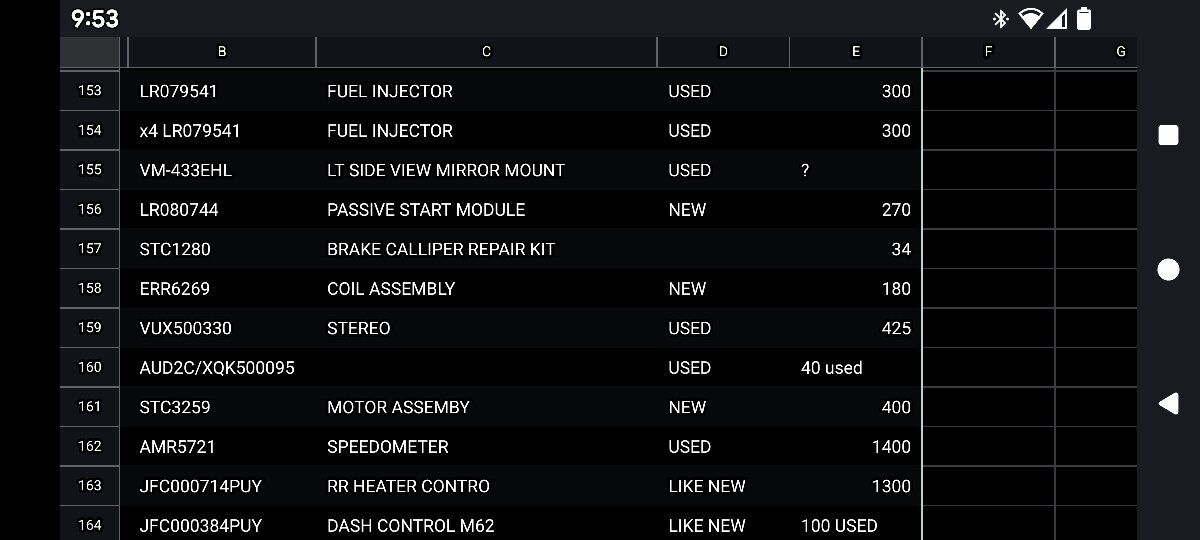Screen dimensions: 1200x540
Task: Tap the cellular signal status icon
Action: 1058,18
